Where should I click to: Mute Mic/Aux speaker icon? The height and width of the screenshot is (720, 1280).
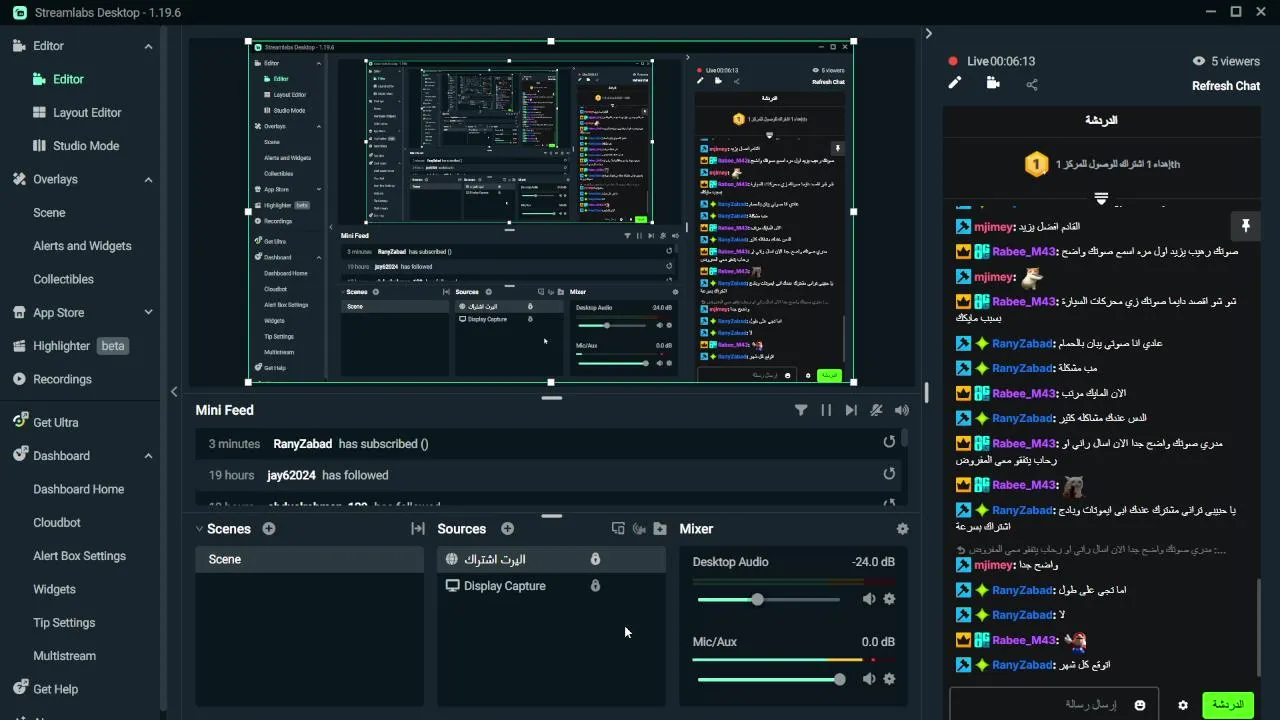click(869, 679)
